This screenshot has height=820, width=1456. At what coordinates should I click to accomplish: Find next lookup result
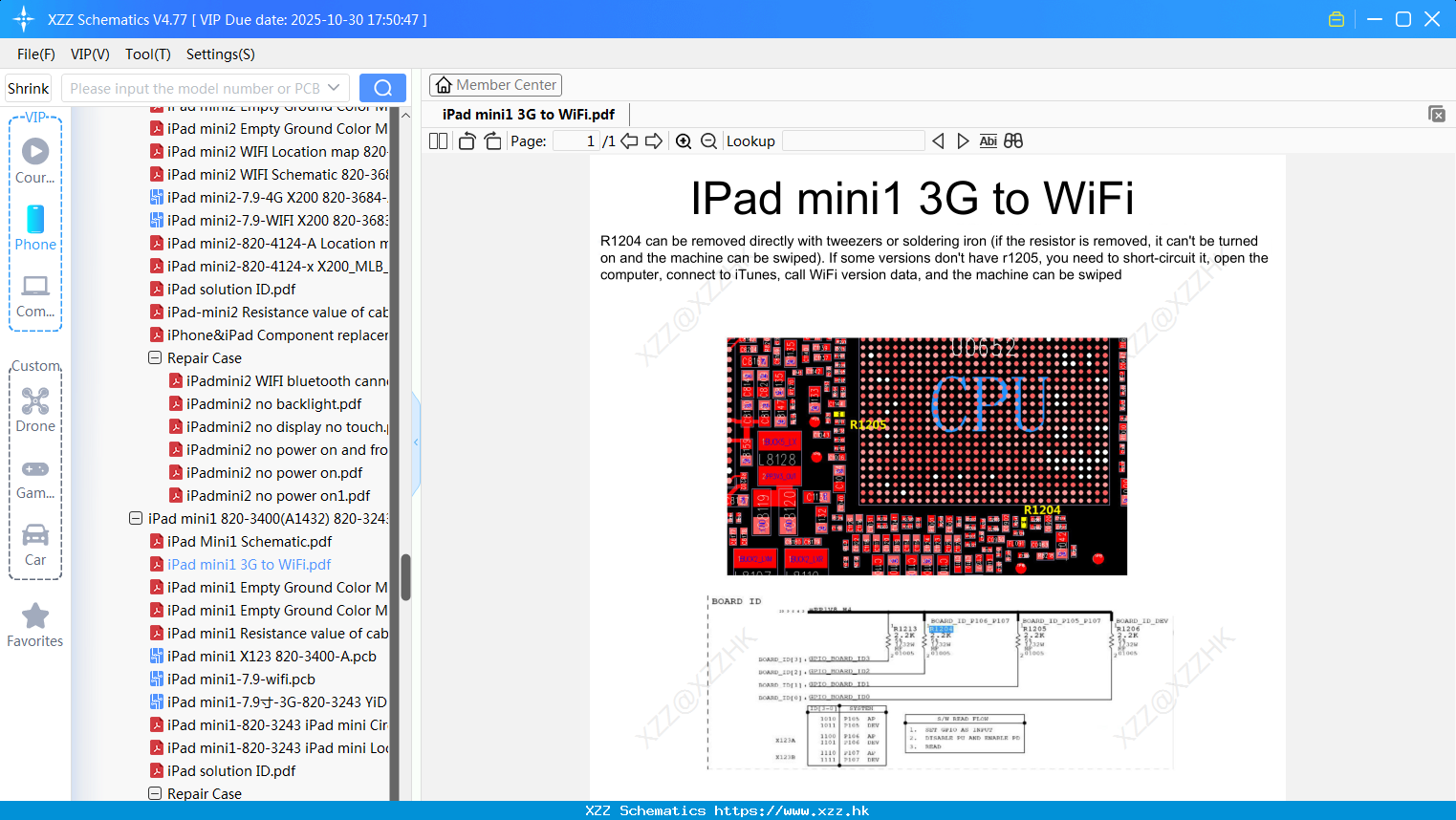(x=963, y=141)
